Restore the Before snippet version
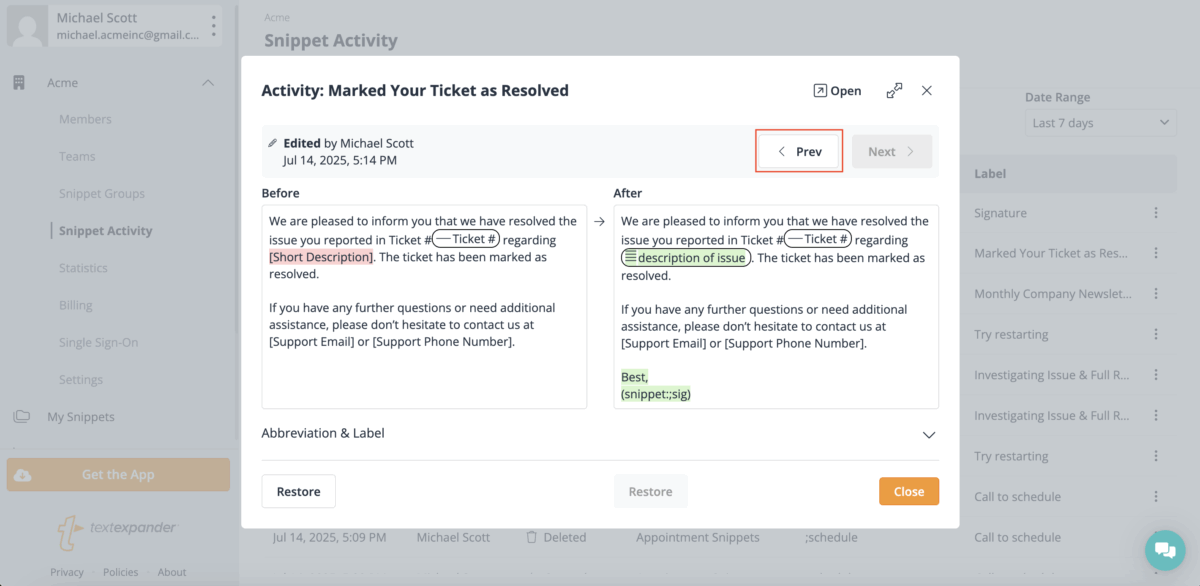1200x586 pixels. coord(299,492)
